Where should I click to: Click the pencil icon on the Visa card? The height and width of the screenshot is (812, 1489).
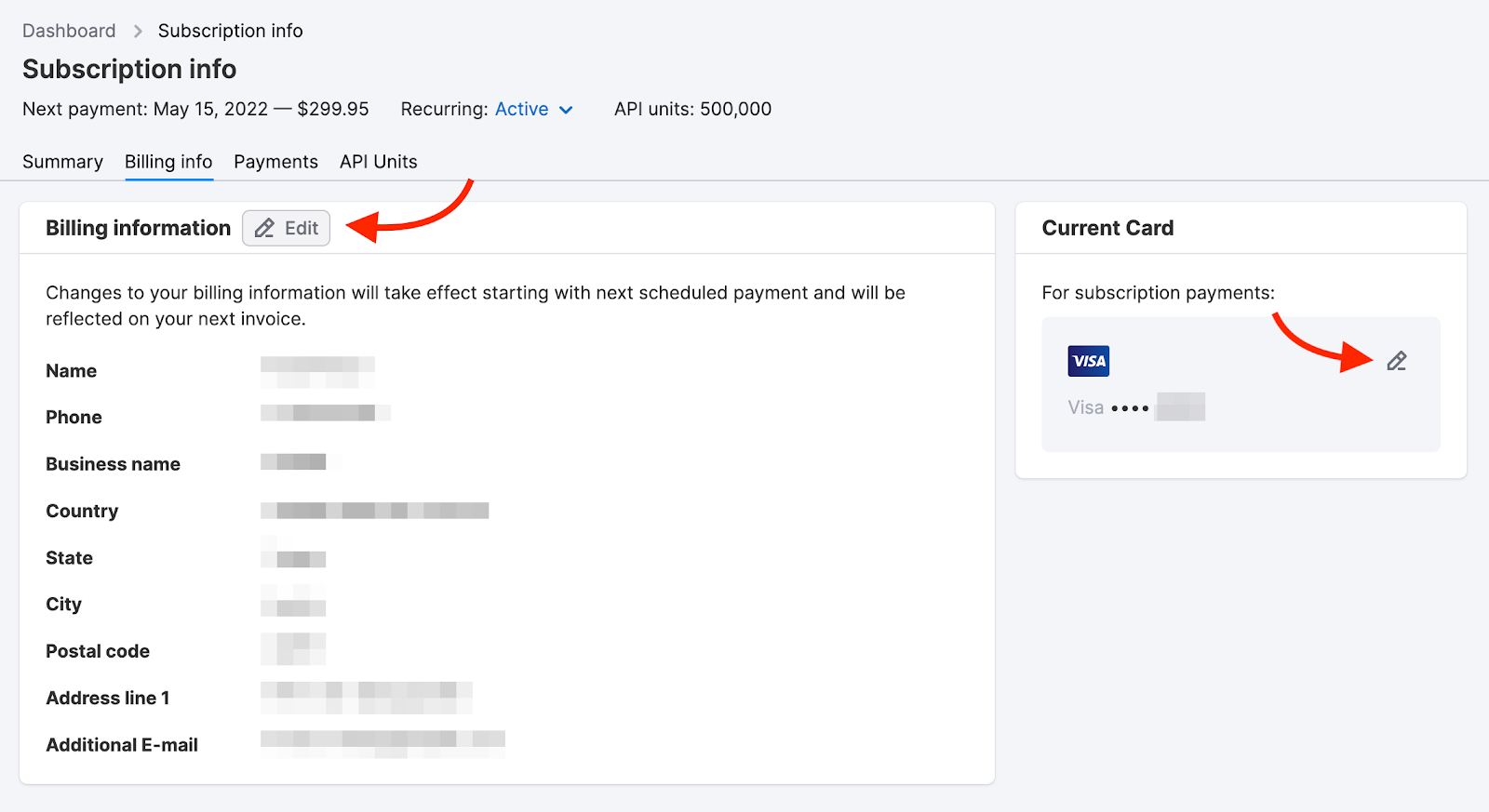[x=1396, y=361]
